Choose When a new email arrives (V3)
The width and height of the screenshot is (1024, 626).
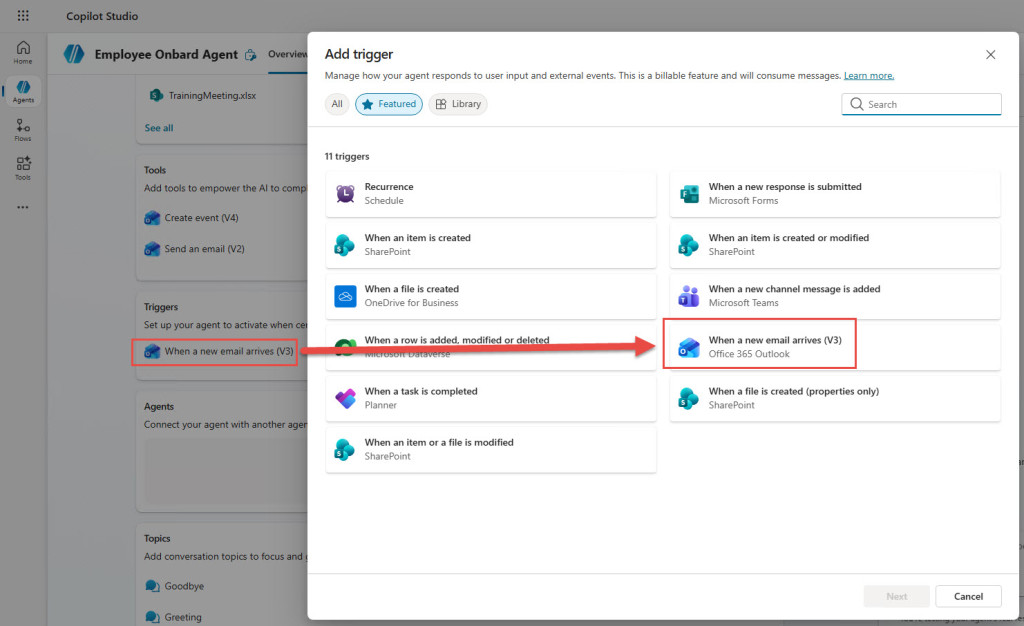tap(835, 347)
